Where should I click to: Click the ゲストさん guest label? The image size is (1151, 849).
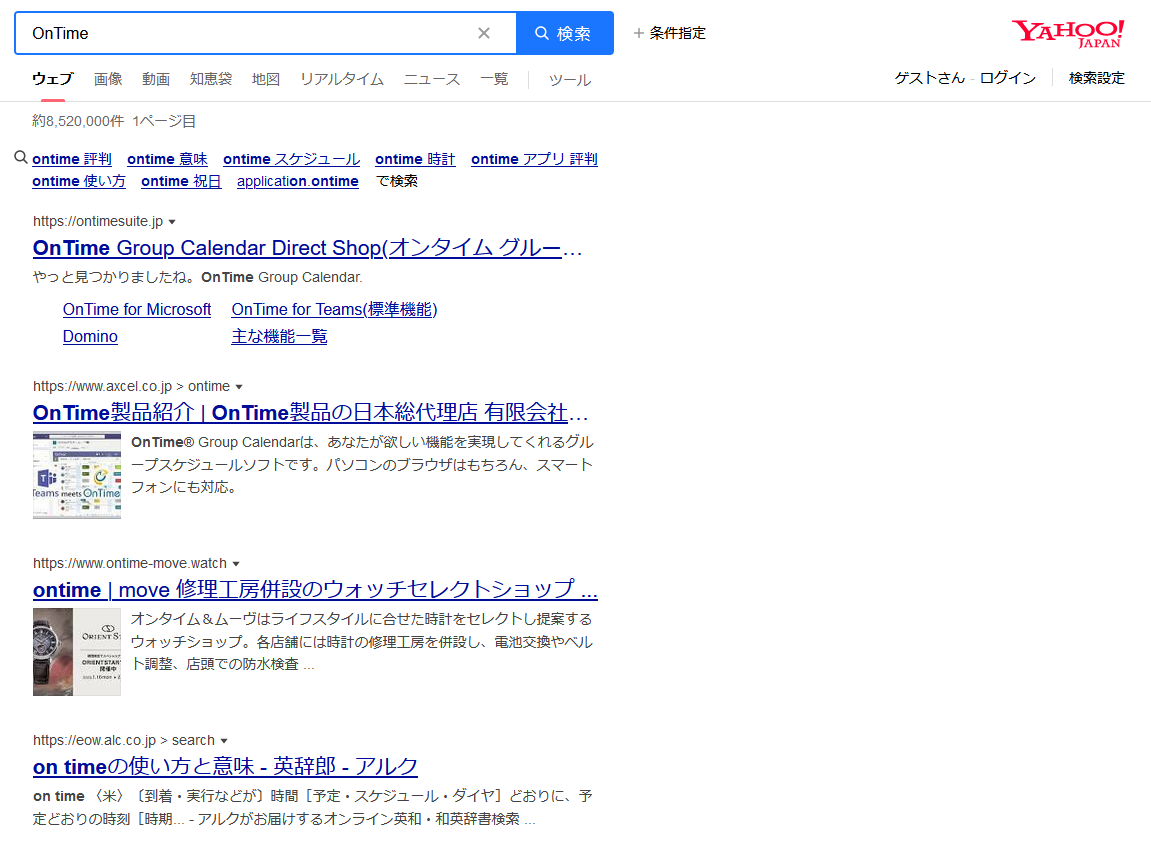[929, 78]
